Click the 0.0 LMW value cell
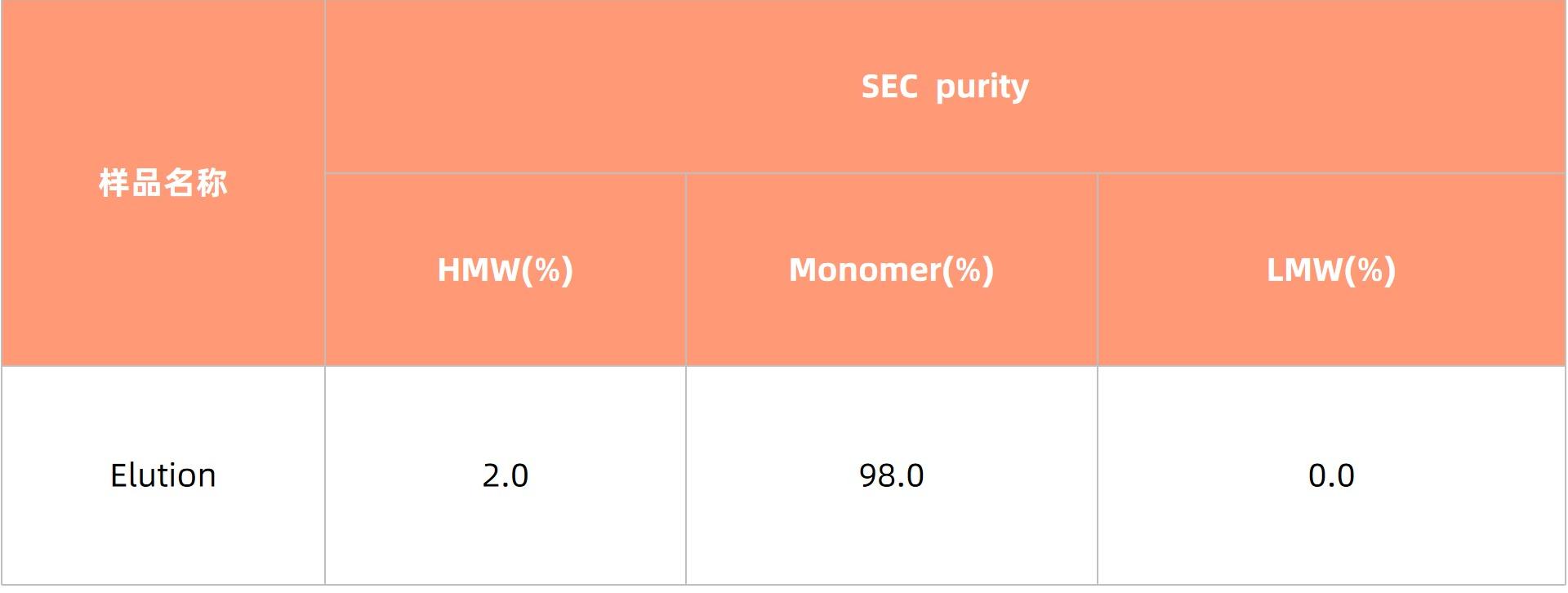This screenshot has height=593, width=1568. point(1331,475)
